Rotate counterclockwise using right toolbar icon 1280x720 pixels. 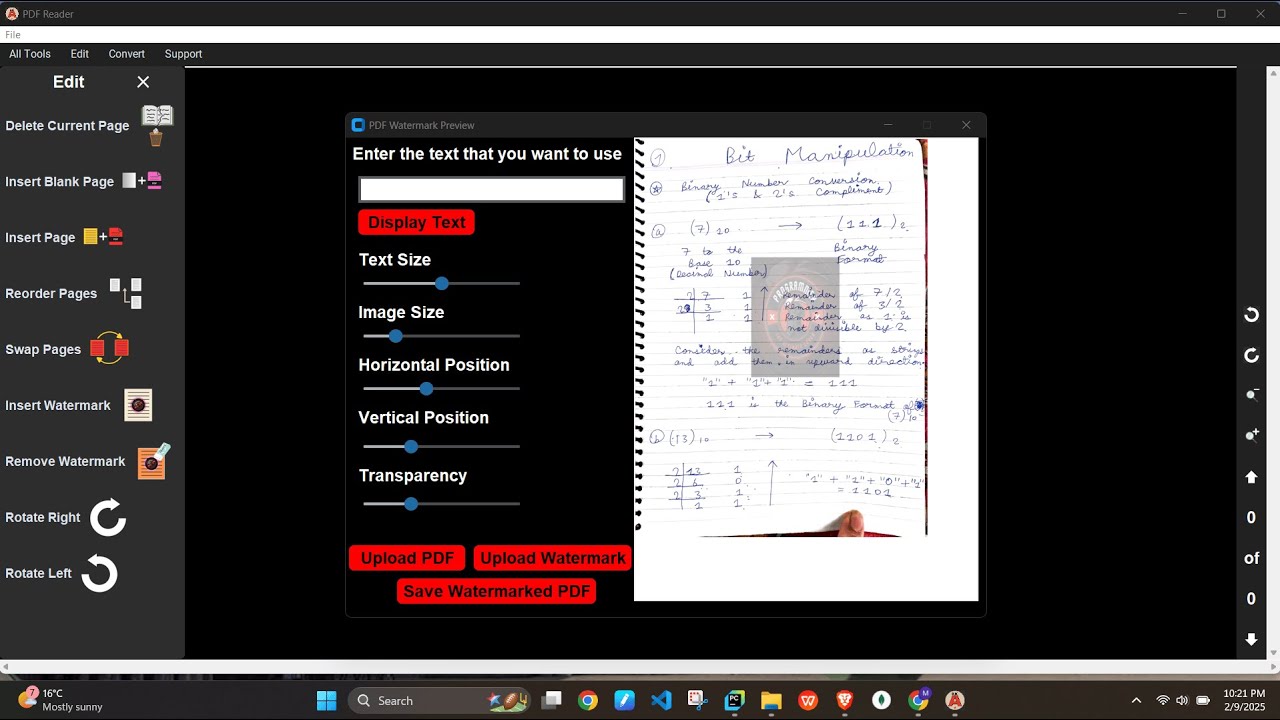(x=1251, y=315)
